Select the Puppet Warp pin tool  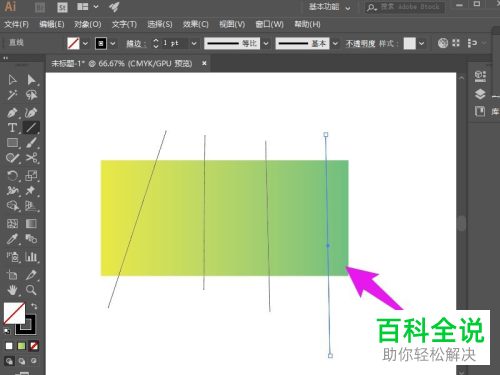(31, 190)
